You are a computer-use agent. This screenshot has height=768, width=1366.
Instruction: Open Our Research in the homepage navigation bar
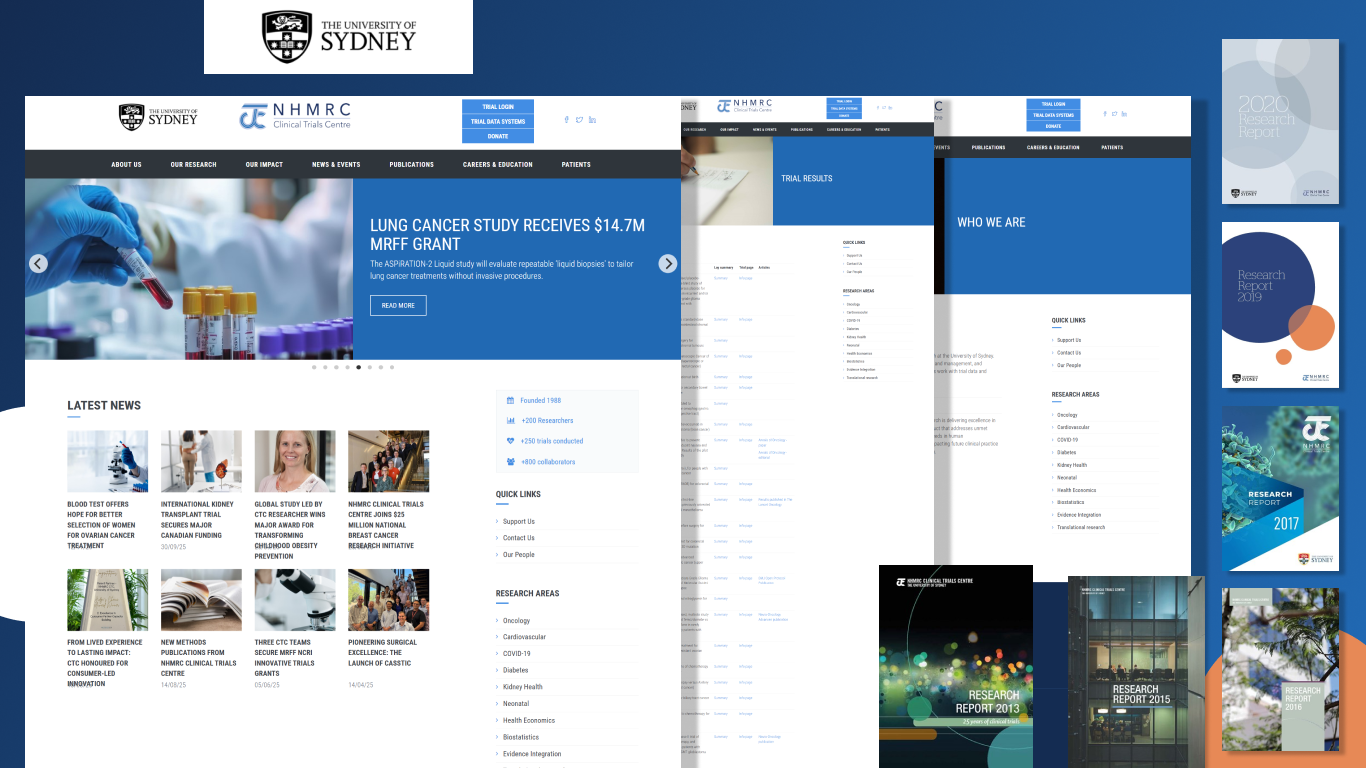(x=193, y=165)
